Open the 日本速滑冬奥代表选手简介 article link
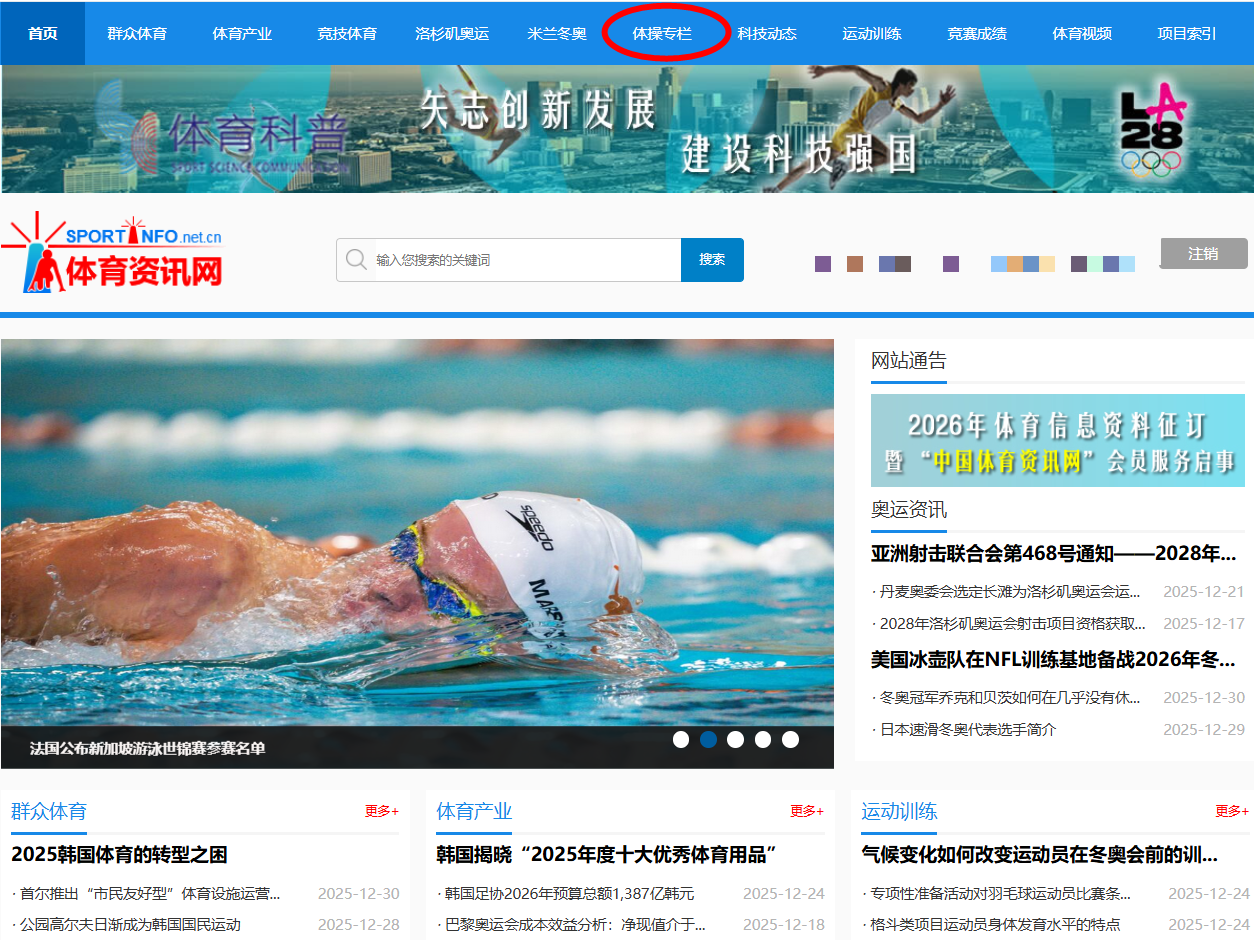This screenshot has width=1254, height=940. click(x=967, y=730)
